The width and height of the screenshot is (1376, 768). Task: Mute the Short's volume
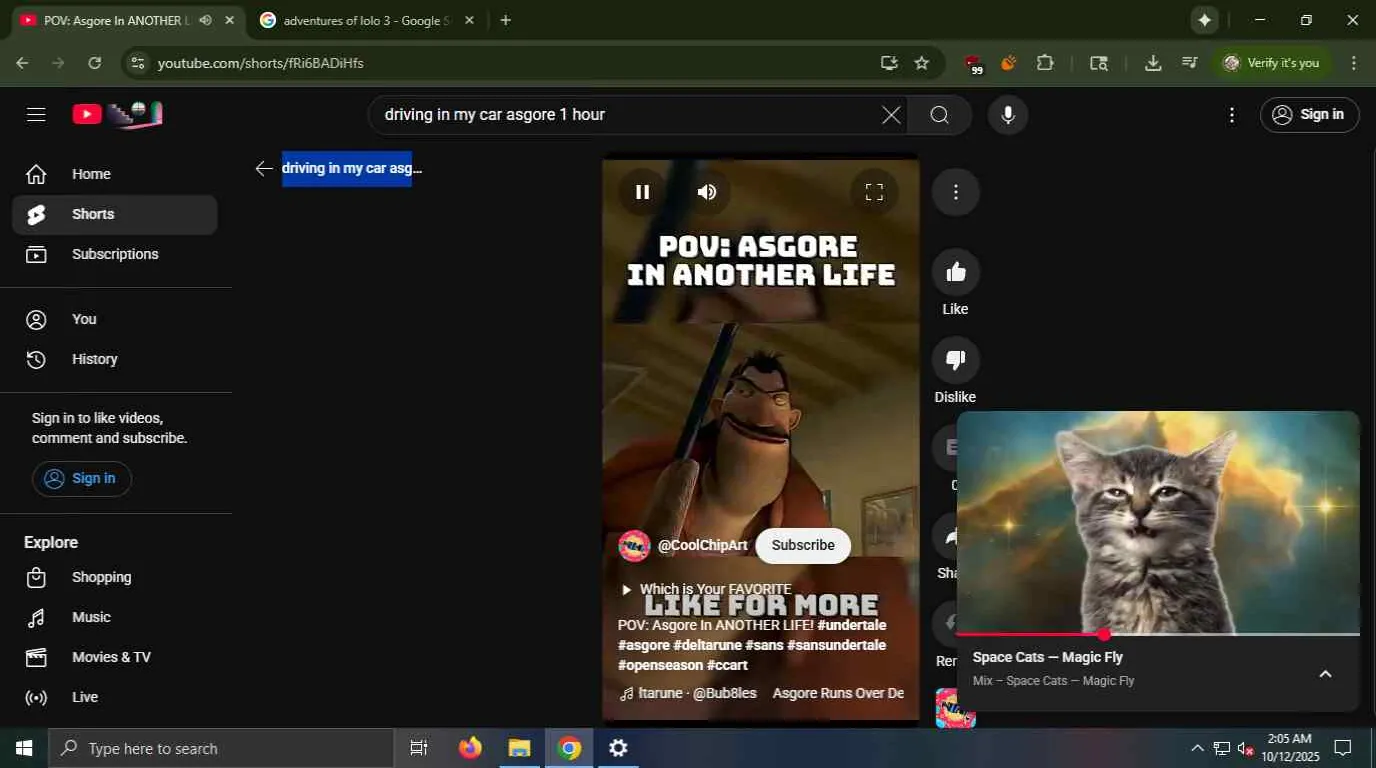click(707, 192)
